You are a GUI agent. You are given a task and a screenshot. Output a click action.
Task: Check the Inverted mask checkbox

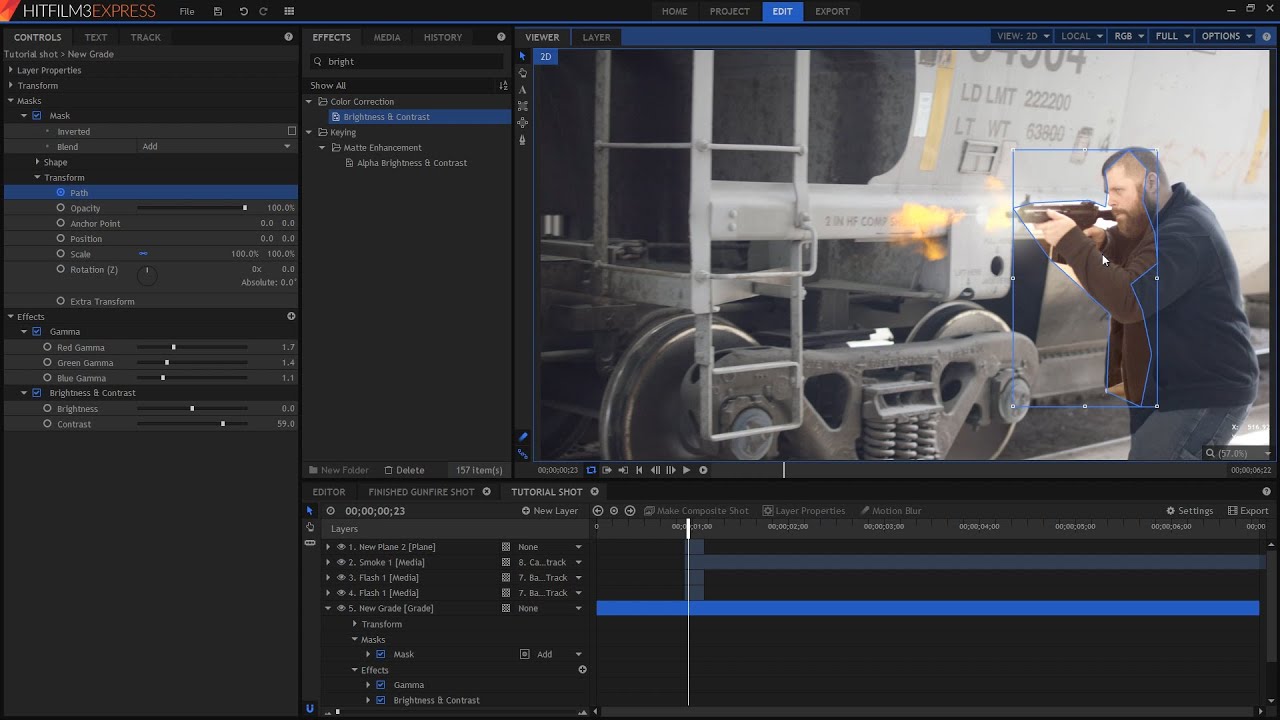[x=291, y=131]
